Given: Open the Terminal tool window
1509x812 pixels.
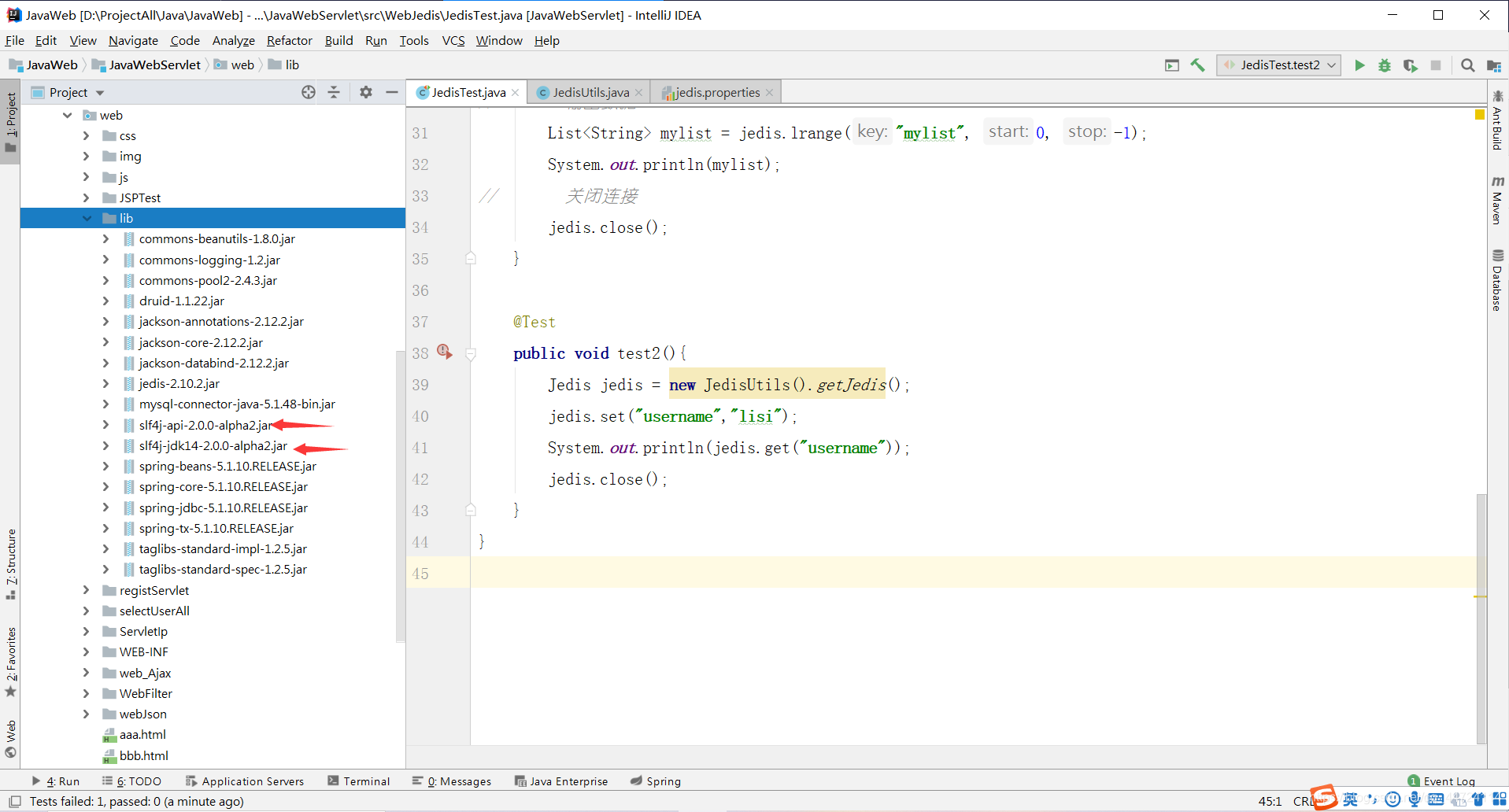Looking at the screenshot, I should click(x=359, y=781).
